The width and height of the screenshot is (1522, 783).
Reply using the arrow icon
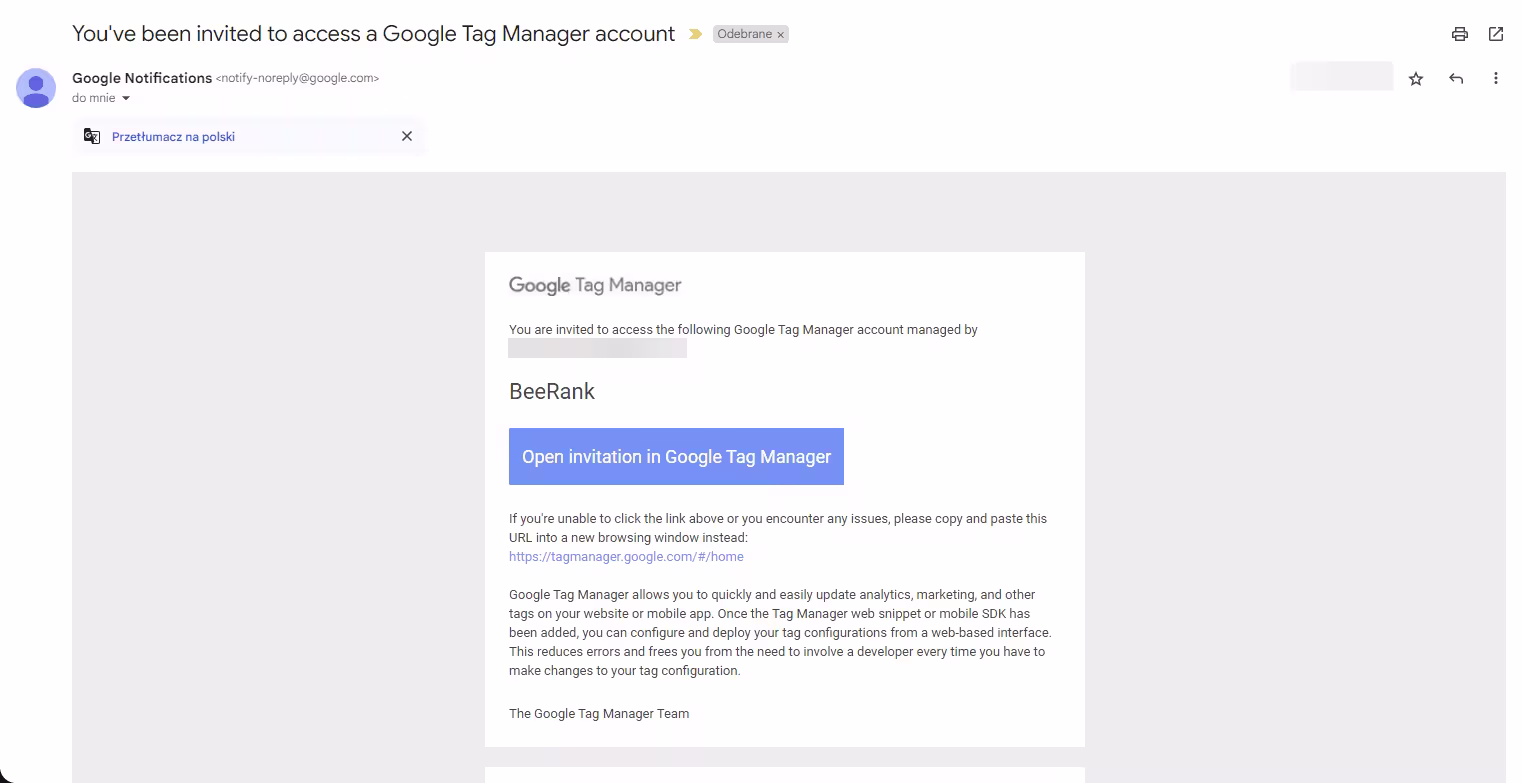tap(1455, 79)
